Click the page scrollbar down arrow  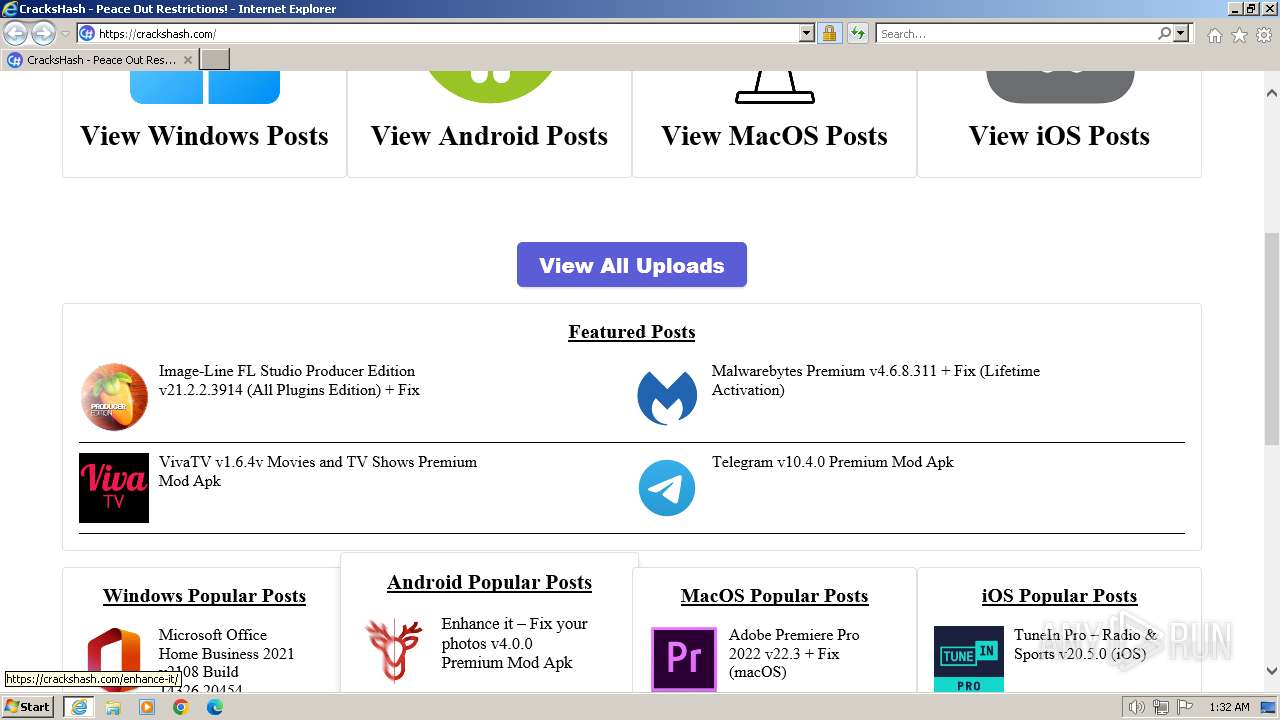point(1272,671)
